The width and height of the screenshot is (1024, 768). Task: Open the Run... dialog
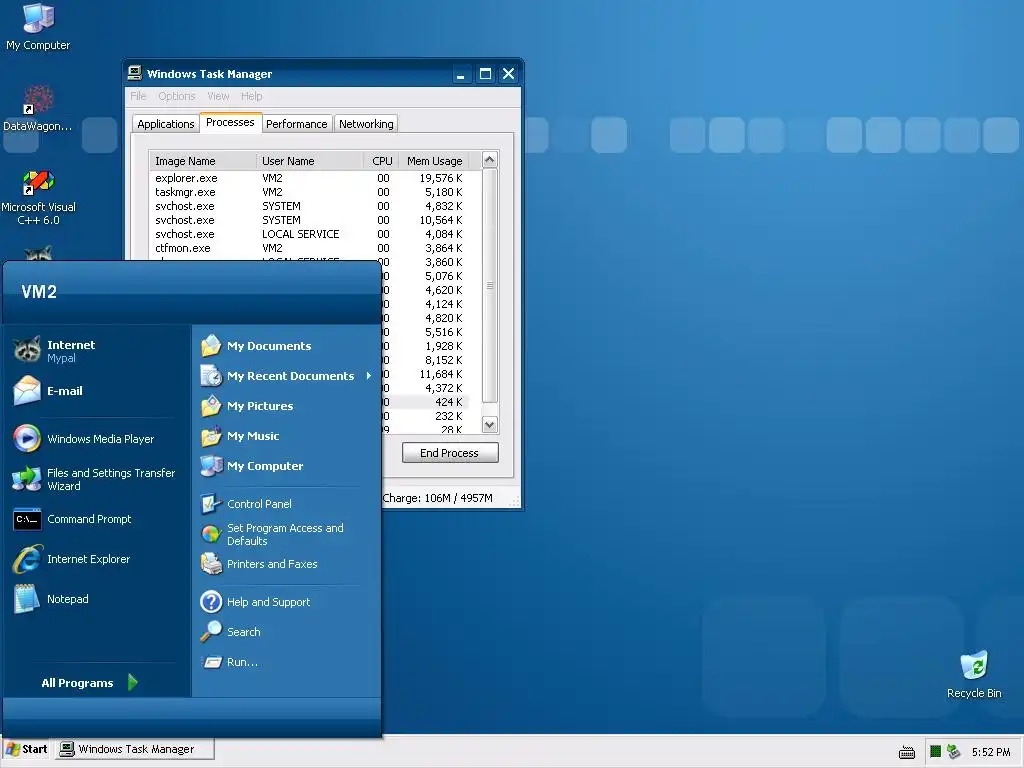coord(229,662)
